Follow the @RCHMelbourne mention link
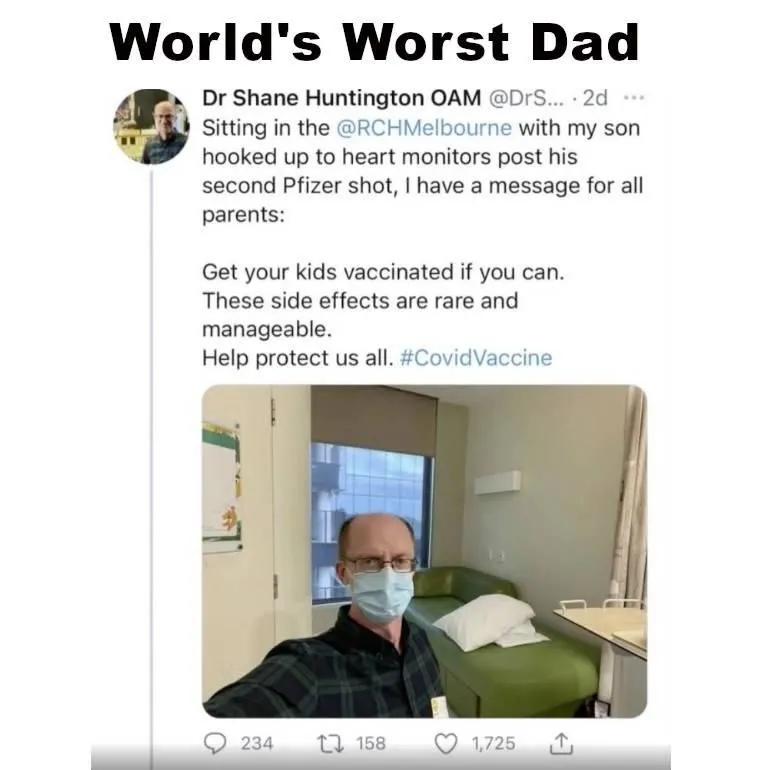 click(424, 128)
